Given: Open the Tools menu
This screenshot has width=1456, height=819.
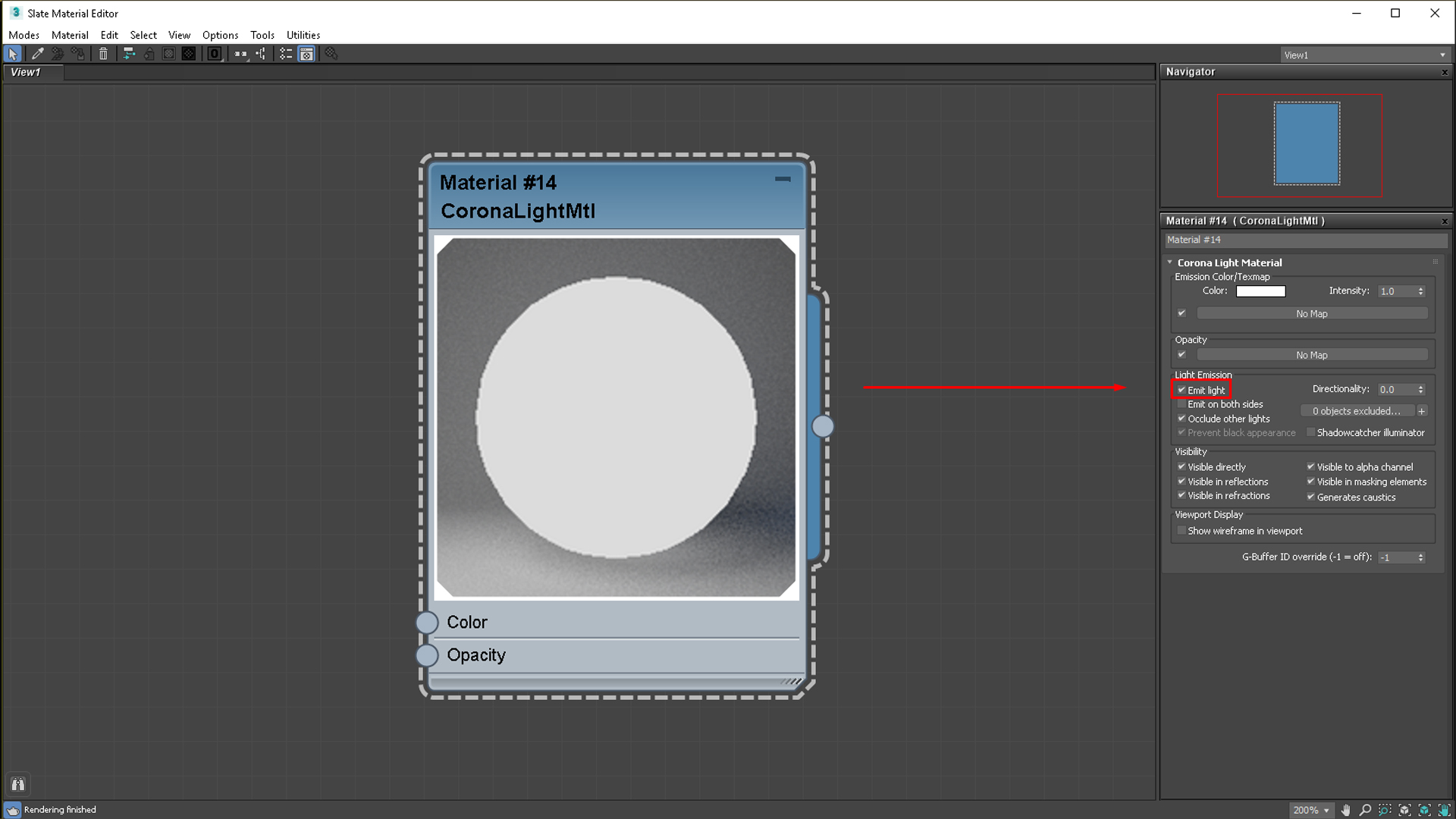Looking at the screenshot, I should tap(262, 35).
